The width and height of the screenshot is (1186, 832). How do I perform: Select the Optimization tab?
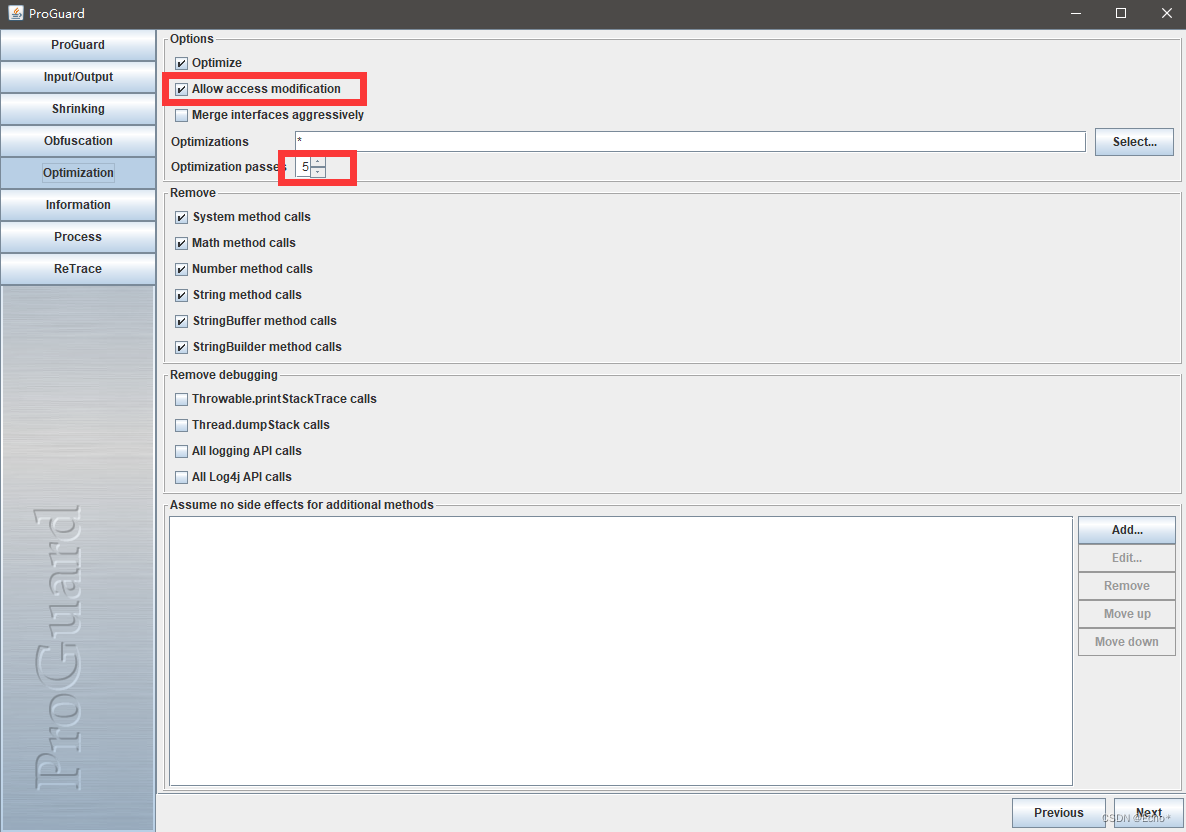coord(78,173)
